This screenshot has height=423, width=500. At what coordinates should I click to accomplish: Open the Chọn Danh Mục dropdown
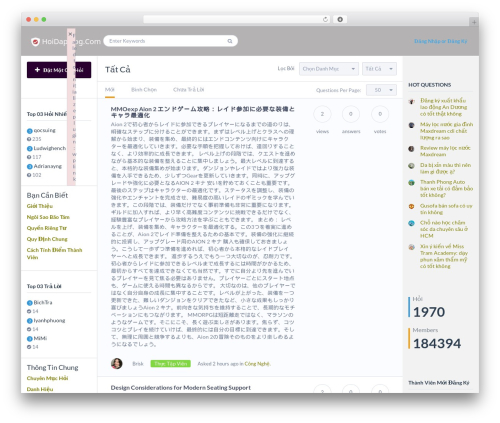329,69
